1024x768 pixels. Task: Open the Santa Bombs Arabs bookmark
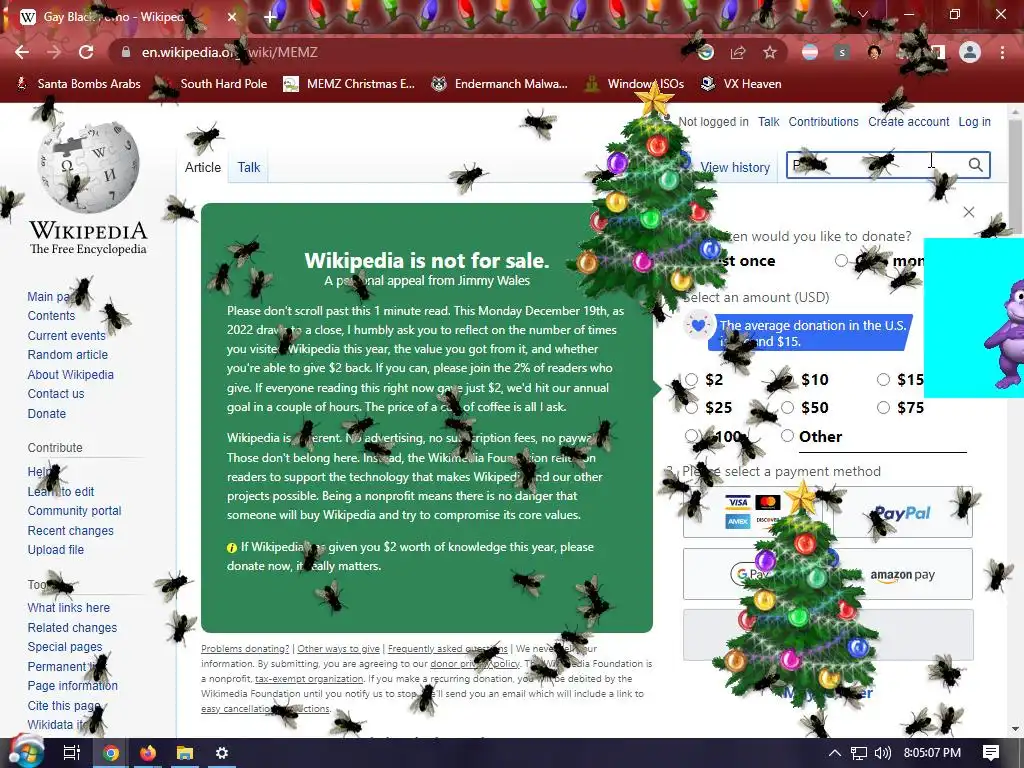coord(78,84)
